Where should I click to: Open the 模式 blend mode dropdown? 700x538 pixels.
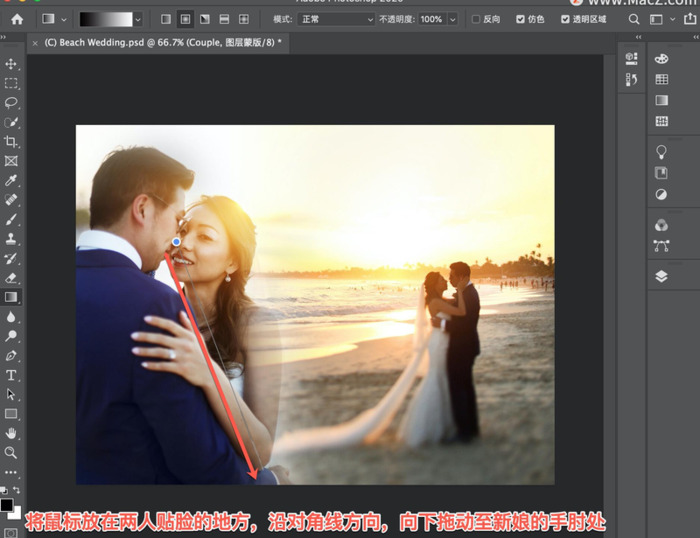pos(336,19)
